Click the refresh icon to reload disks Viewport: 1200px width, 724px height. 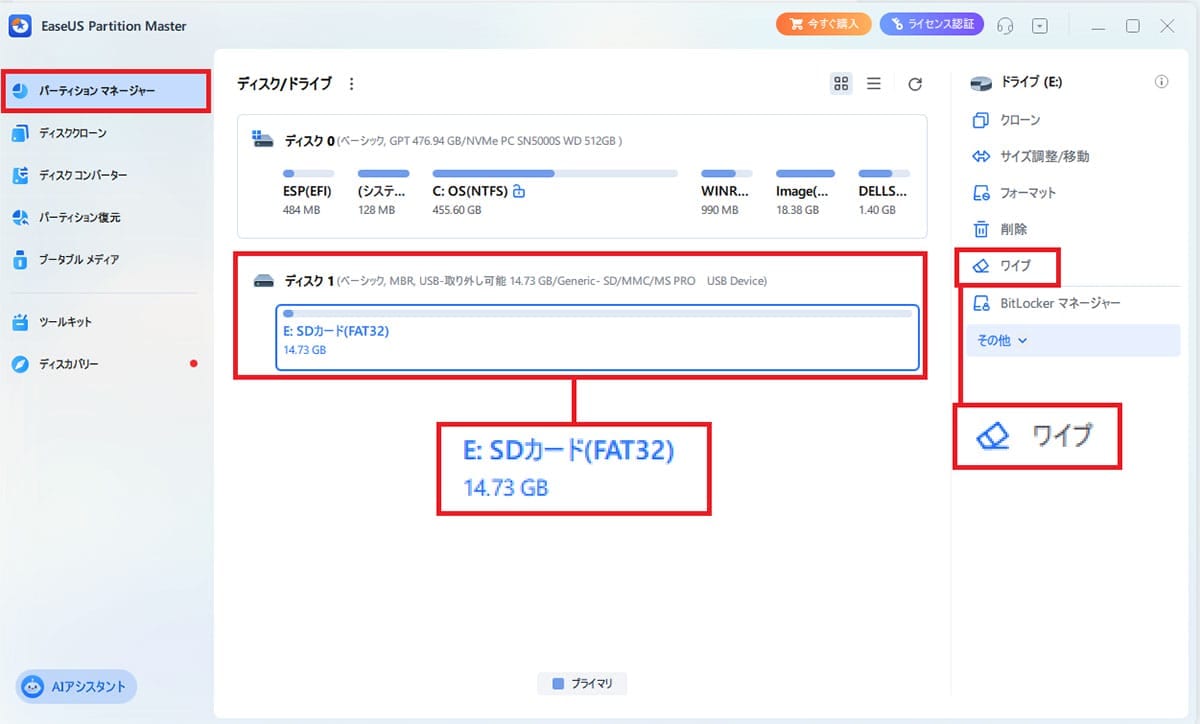pos(914,84)
